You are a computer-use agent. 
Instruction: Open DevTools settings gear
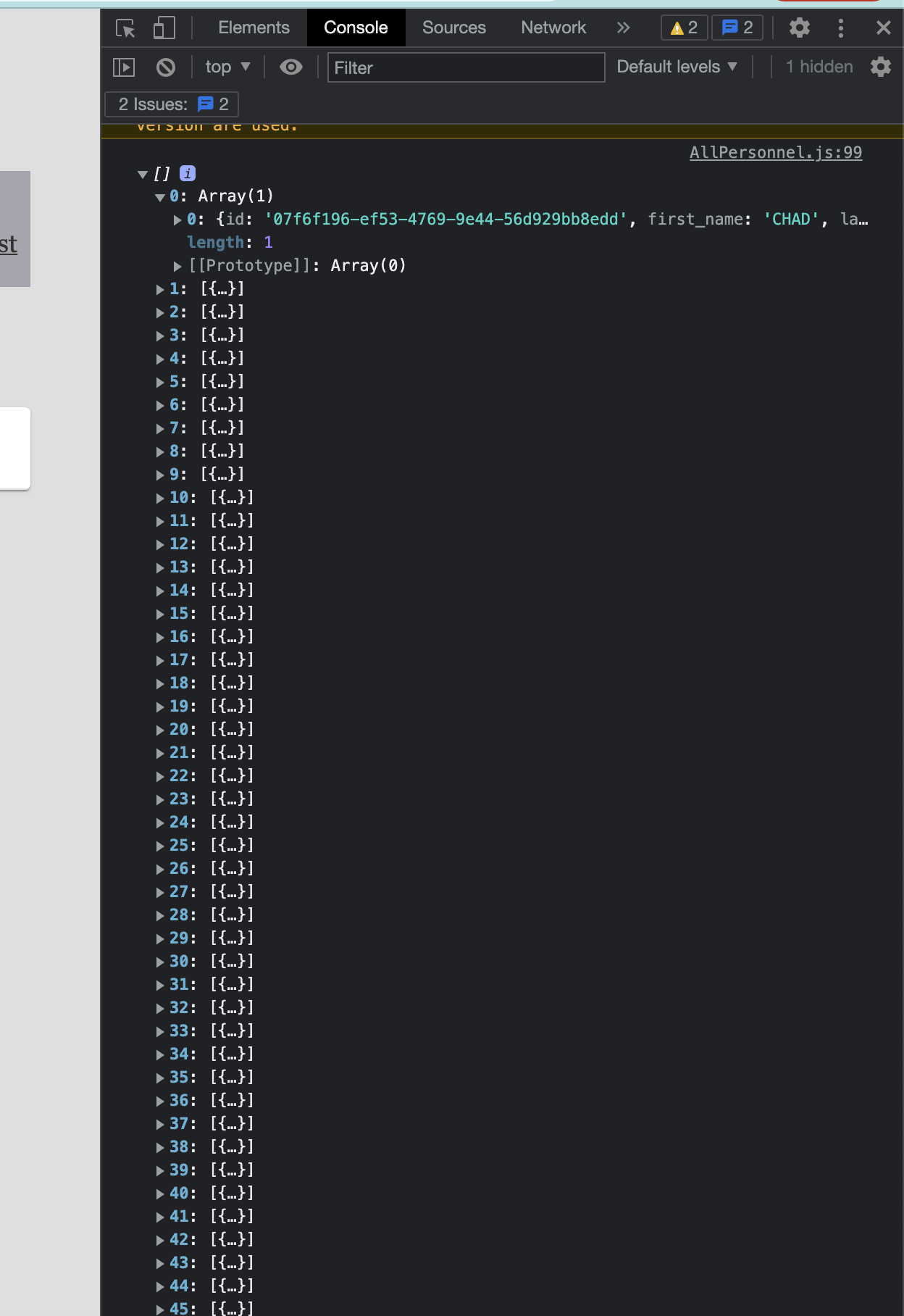click(x=800, y=28)
